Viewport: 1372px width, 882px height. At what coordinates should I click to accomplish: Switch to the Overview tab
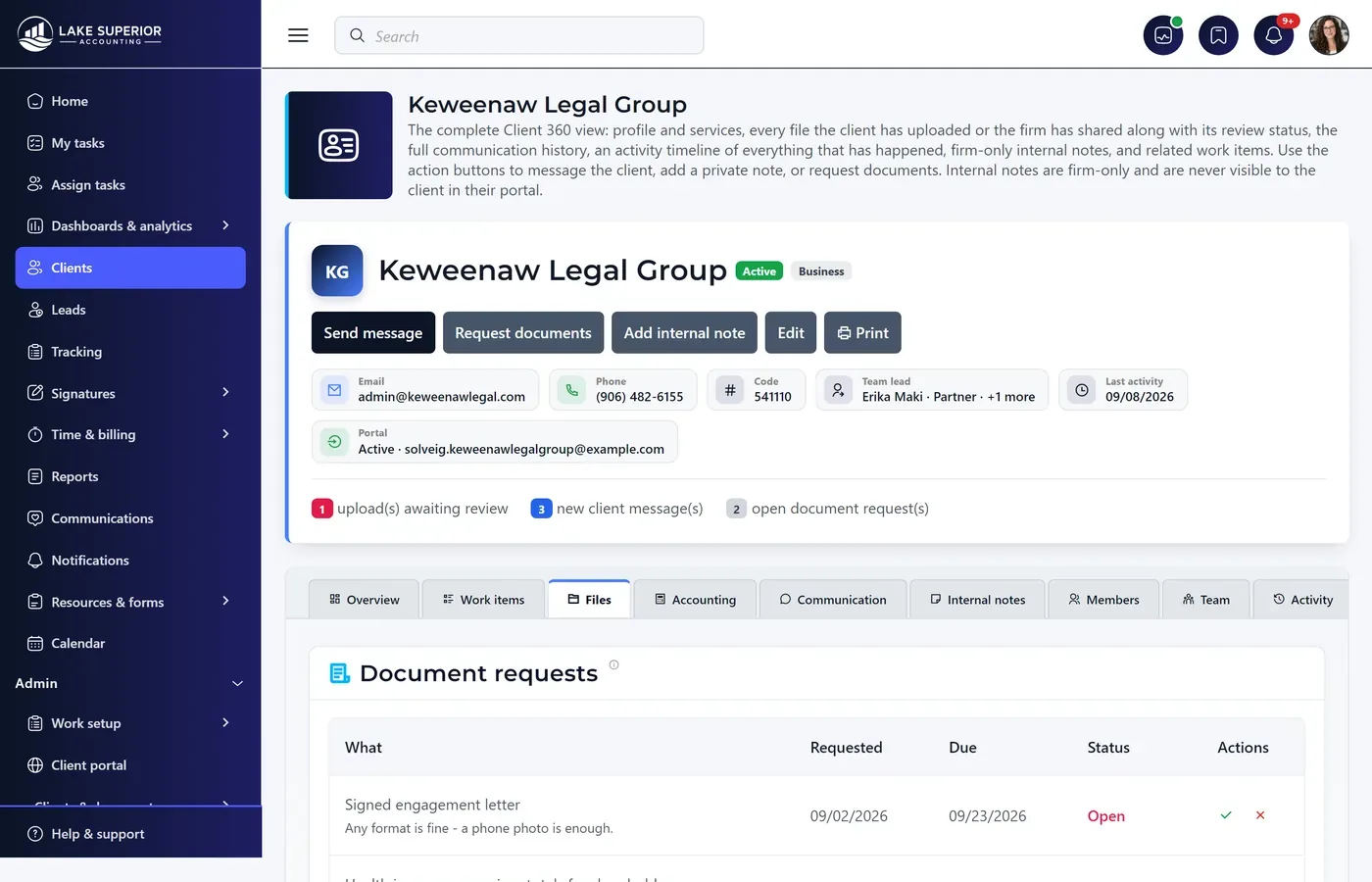365,600
